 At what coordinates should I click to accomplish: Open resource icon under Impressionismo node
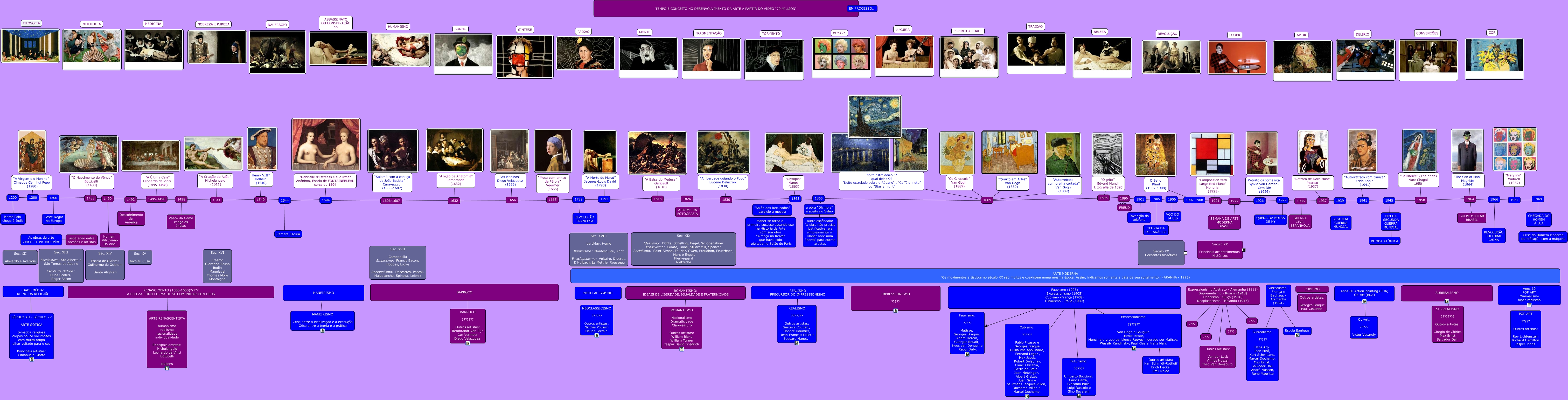(895, 311)
